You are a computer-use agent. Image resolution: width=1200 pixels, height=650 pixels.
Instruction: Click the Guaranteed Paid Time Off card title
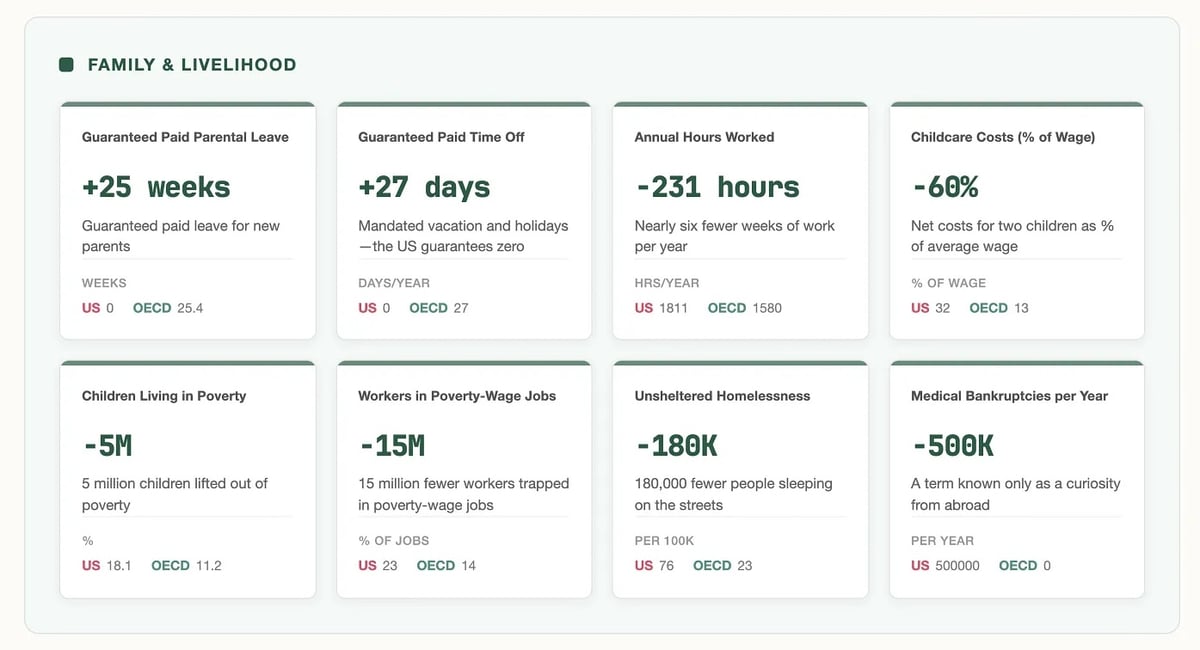pyautogui.click(x=441, y=137)
